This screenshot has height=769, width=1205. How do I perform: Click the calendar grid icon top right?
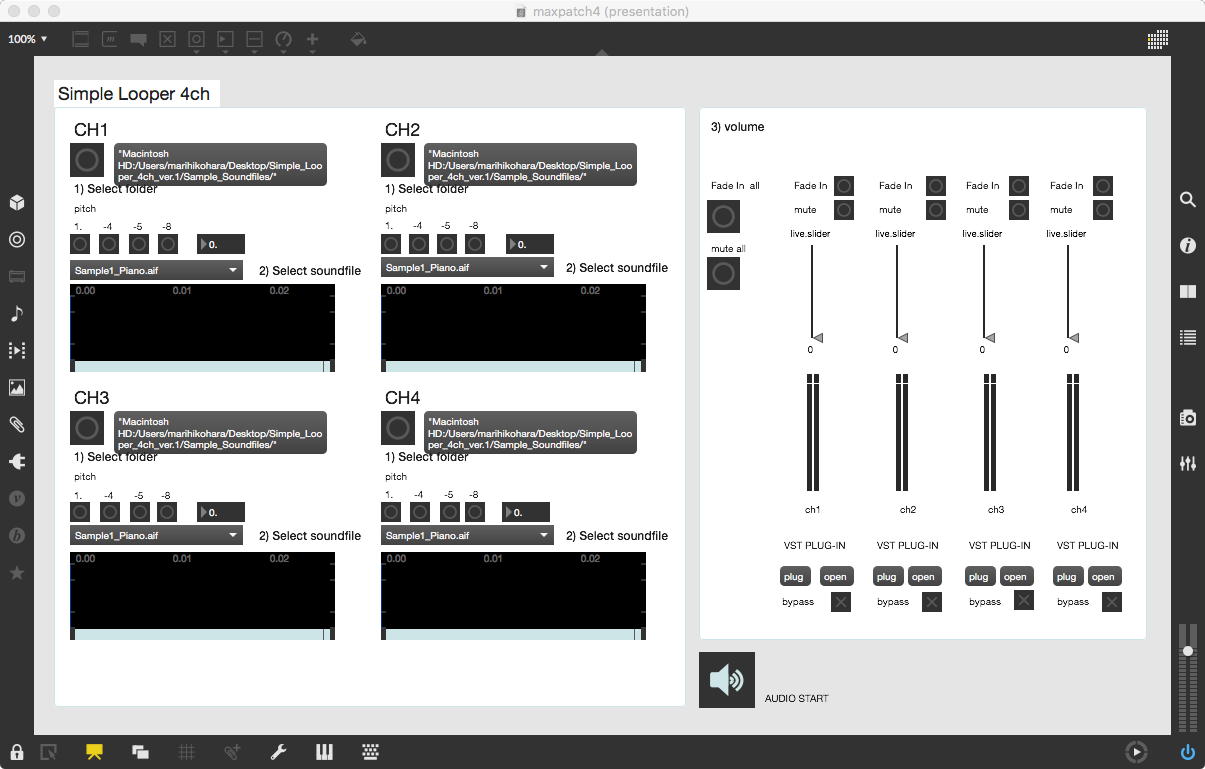pos(1158,39)
